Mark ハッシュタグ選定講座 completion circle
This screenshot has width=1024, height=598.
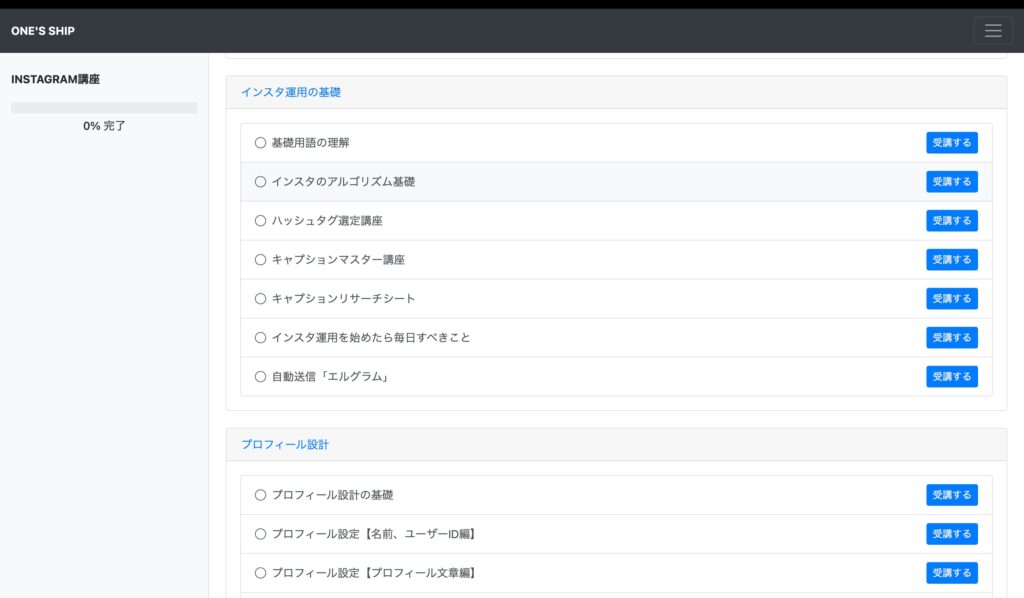coord(261,221)
